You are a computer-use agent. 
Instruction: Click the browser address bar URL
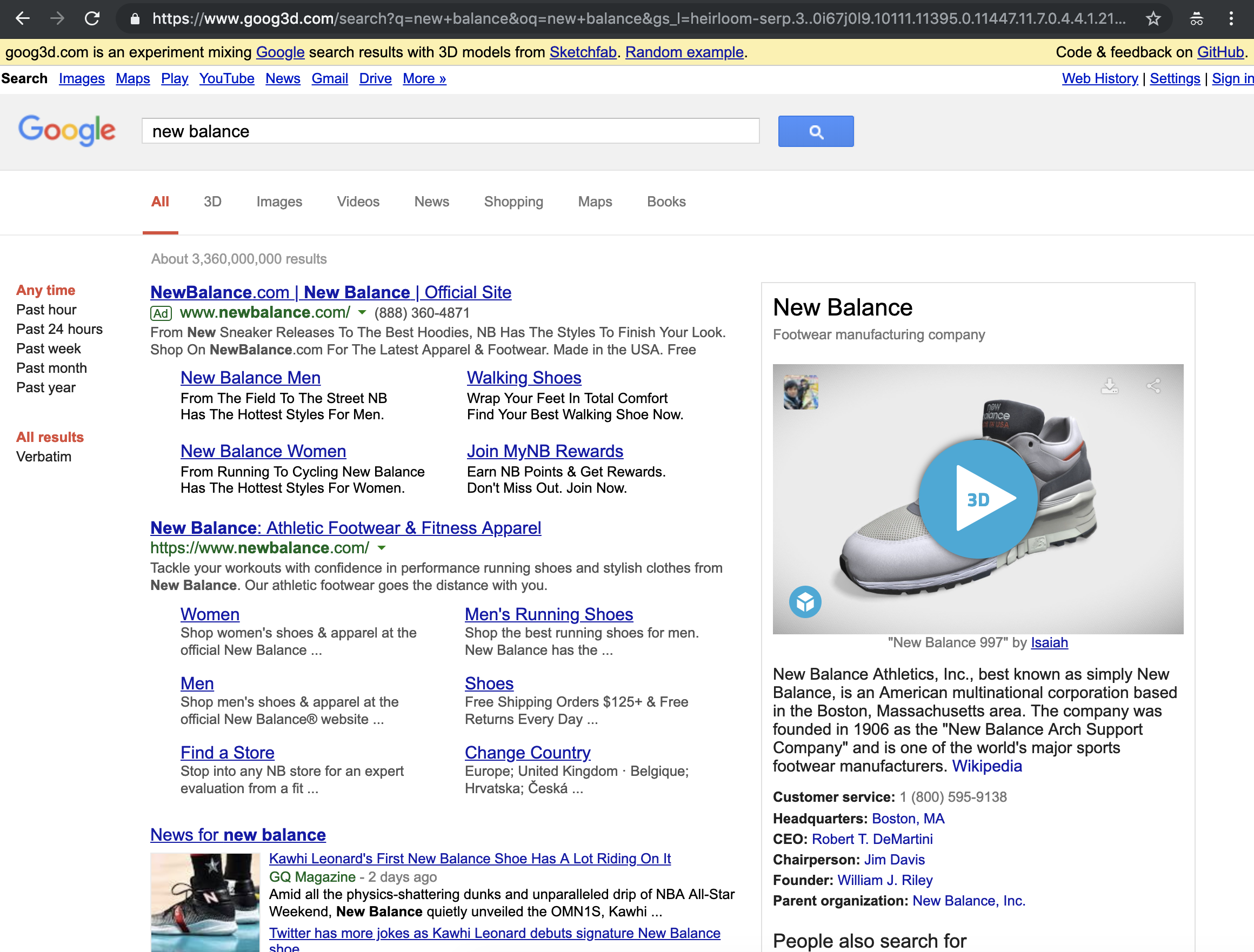(639, 19)
